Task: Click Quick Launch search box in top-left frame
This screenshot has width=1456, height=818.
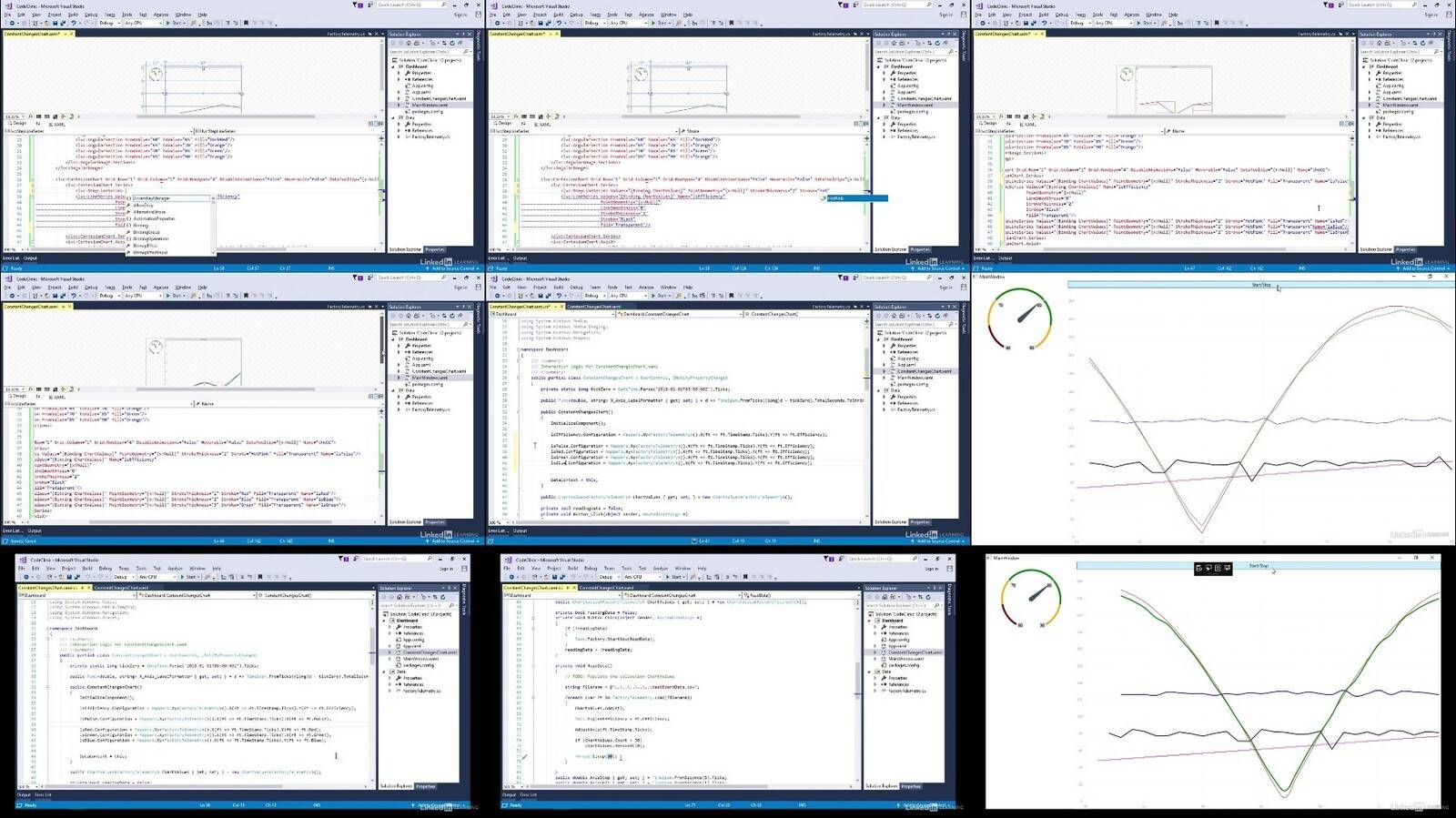Action: (x=411, y=5)
